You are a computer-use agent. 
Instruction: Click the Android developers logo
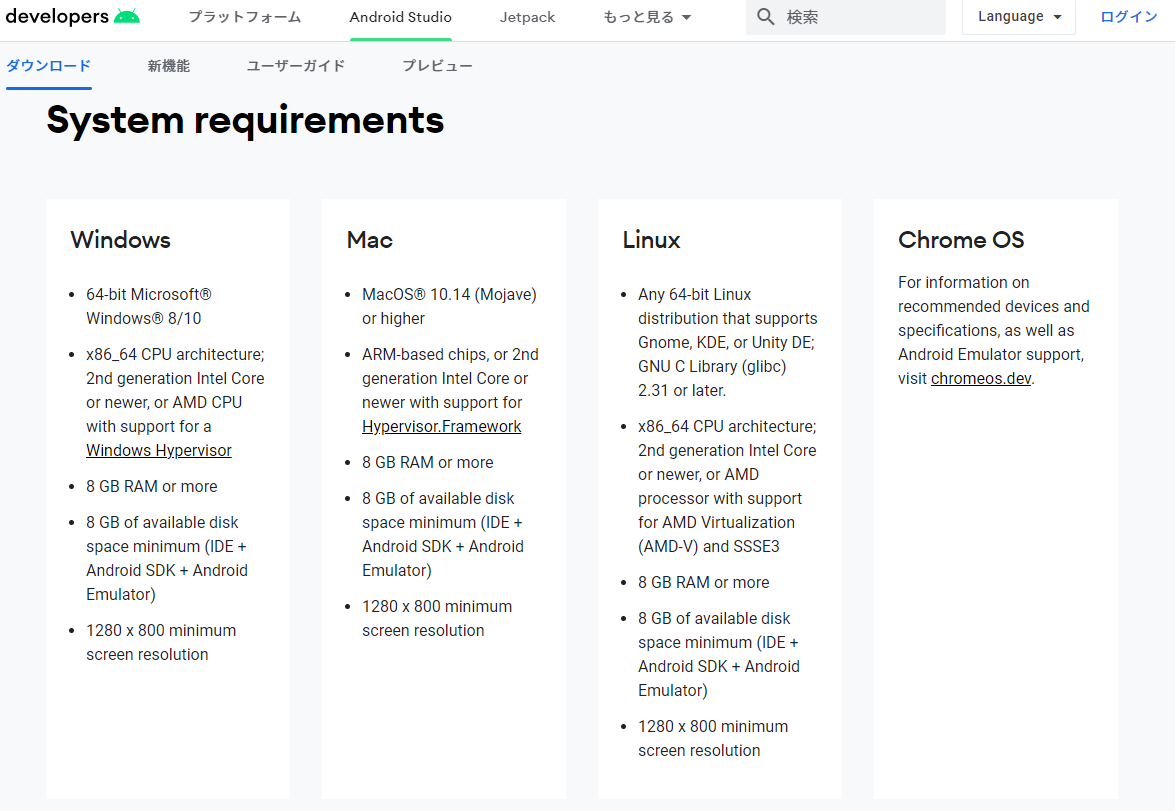coord(72,16)
